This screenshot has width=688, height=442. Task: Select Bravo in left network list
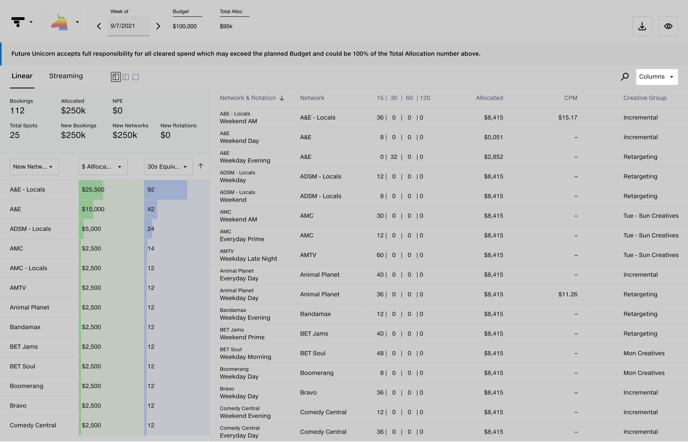(x=18, y=406)
